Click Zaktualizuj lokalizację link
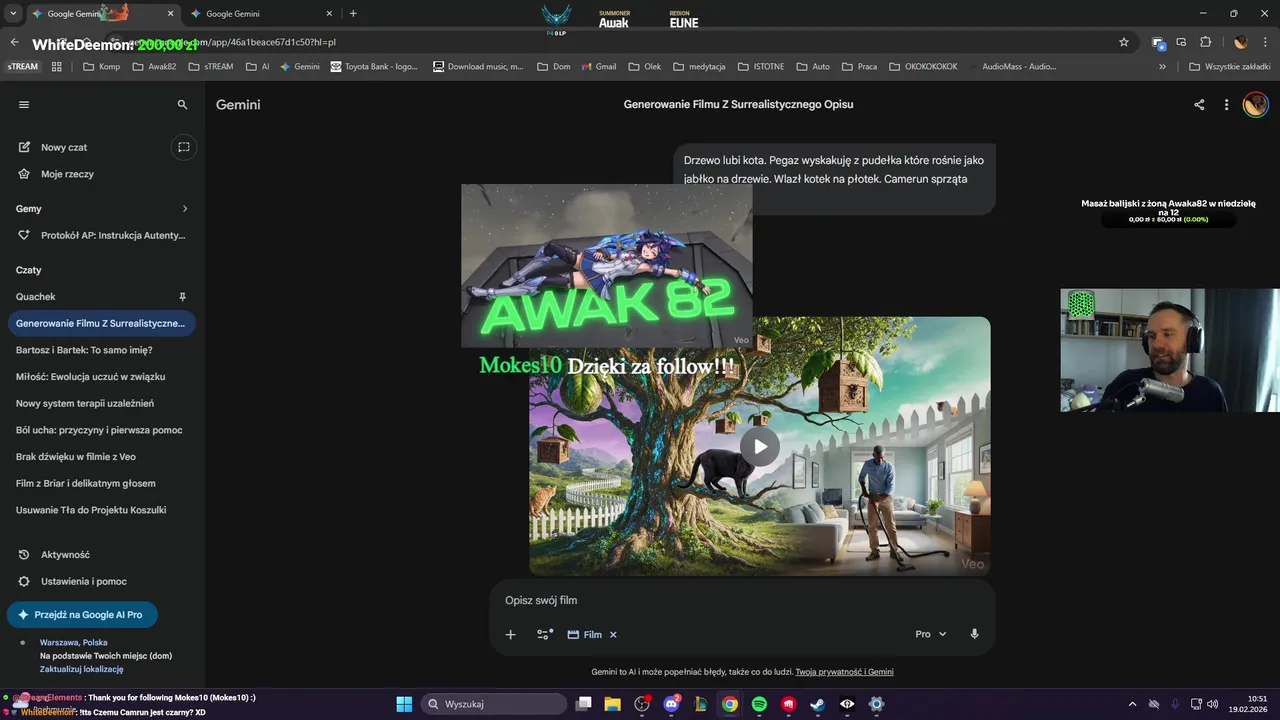 point(81,669)
